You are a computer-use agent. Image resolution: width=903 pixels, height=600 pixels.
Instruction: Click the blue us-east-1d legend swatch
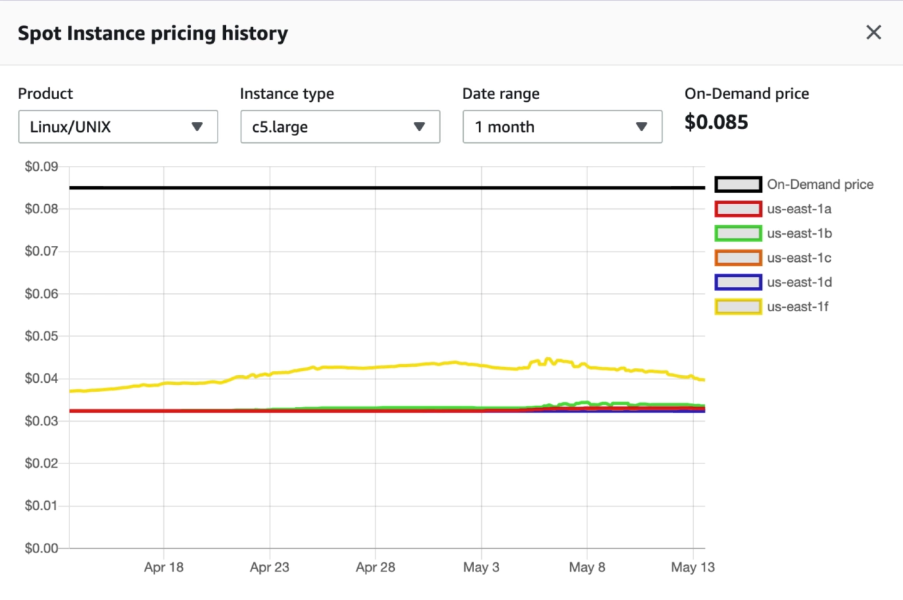[x=738, y=282]
